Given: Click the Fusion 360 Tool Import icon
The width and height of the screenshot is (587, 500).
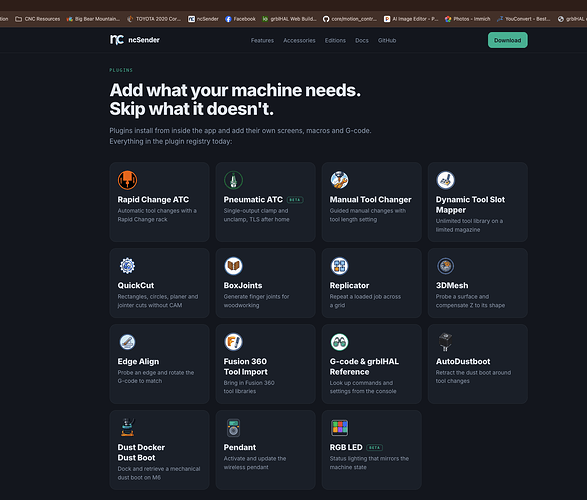Looking at the screenshot, I should [233, 342].
